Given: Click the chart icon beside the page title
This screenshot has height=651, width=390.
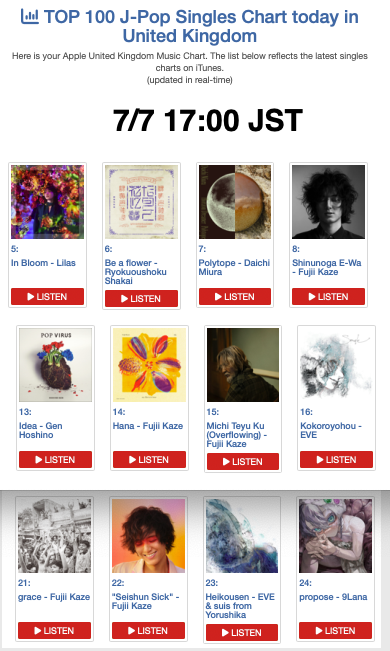Looking at the screenshot, I should pos(29,17).
